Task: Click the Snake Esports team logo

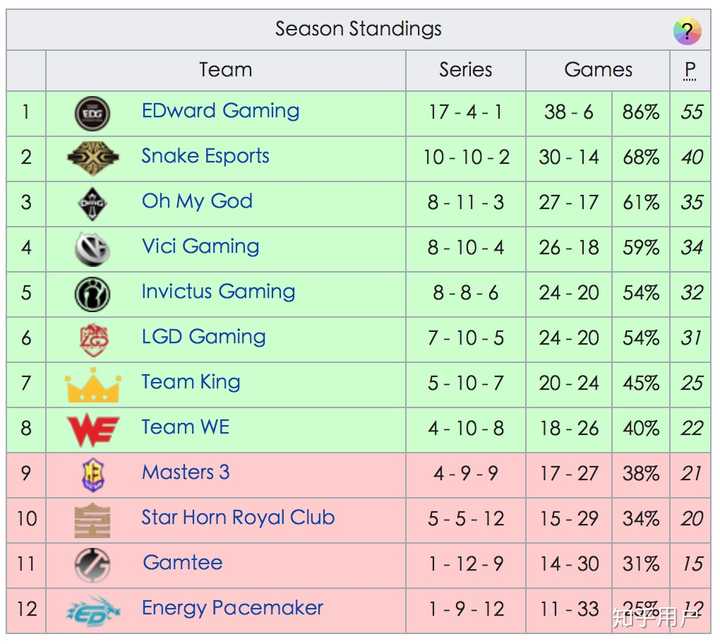Action: pyautogui.click(x=92, y=158)
